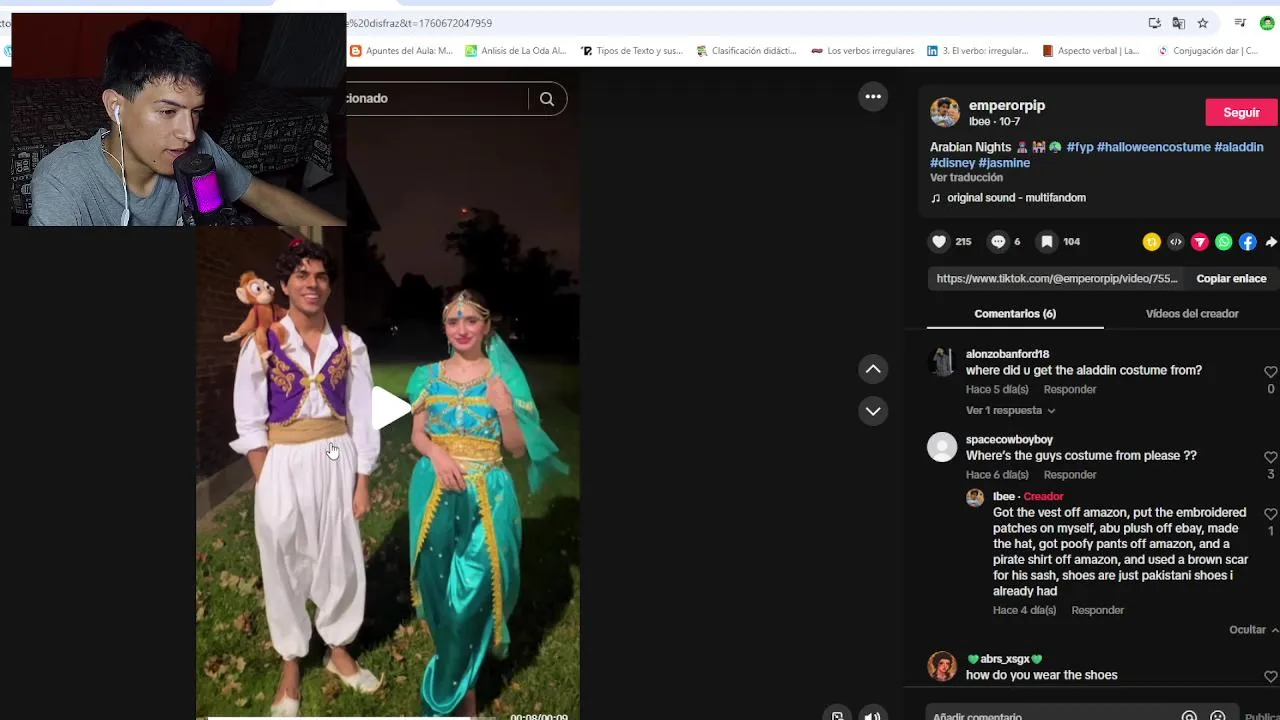Click the 'Seguir' follow button

click(1241, 112)
